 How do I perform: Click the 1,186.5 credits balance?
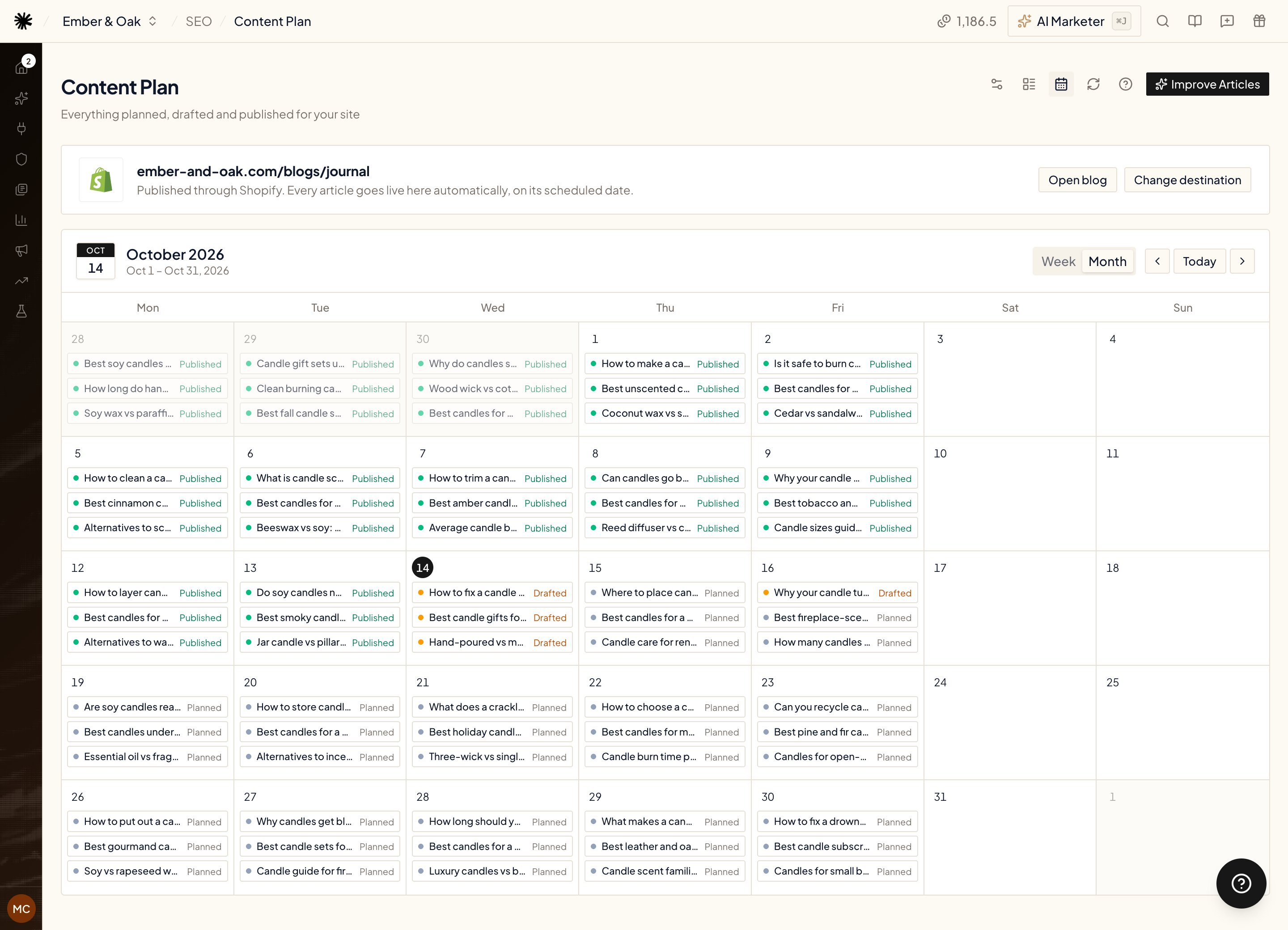click(x=966, y=21)
